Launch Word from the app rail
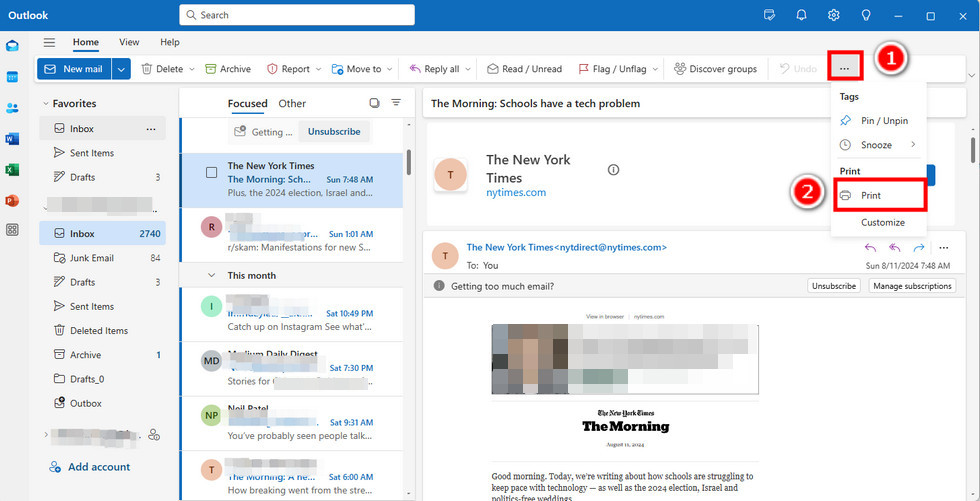Screen dimensions: 980x501 pyautogui.click(x=12, y=139)
